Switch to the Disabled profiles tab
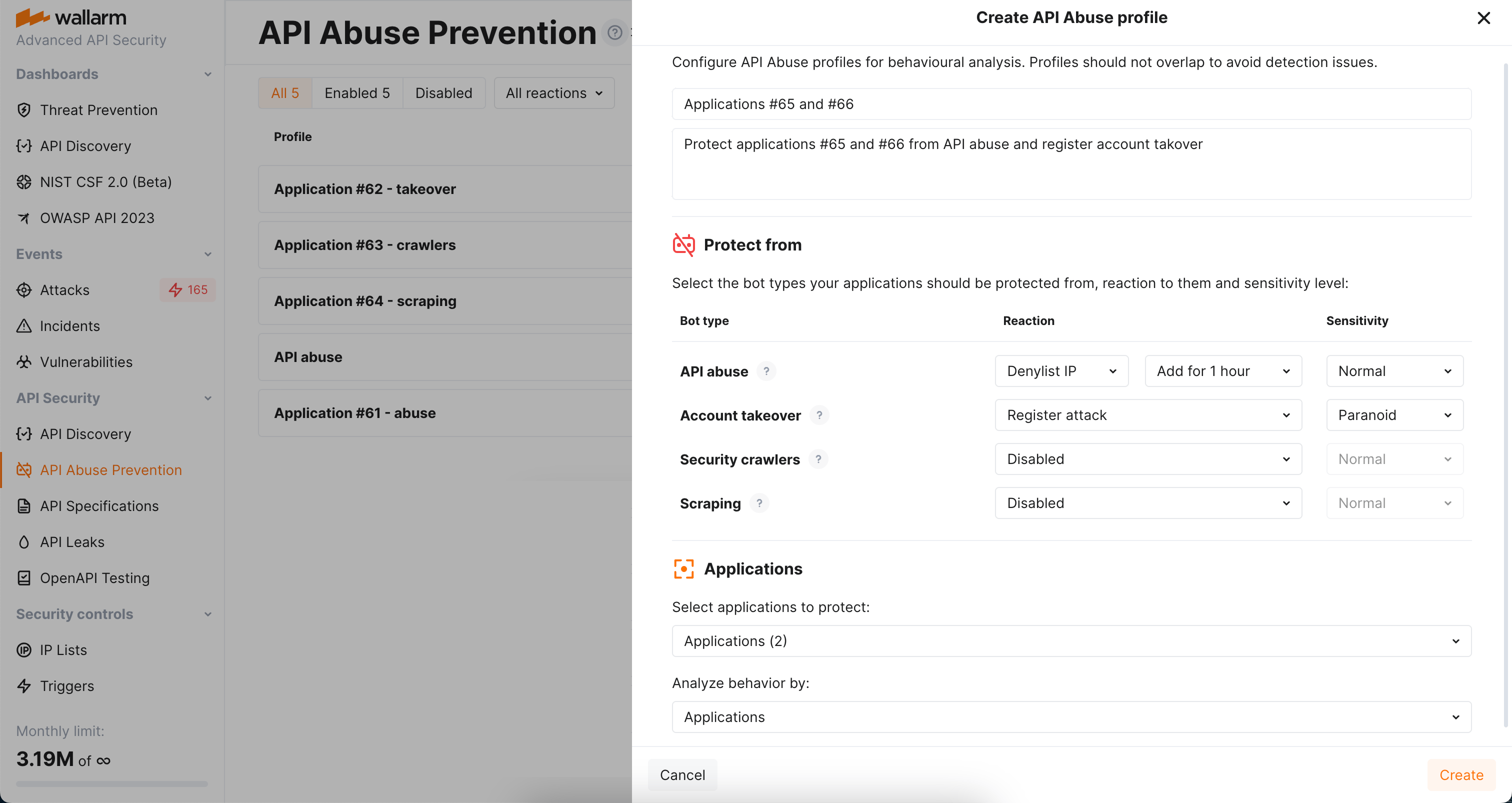 coord(443,92)
